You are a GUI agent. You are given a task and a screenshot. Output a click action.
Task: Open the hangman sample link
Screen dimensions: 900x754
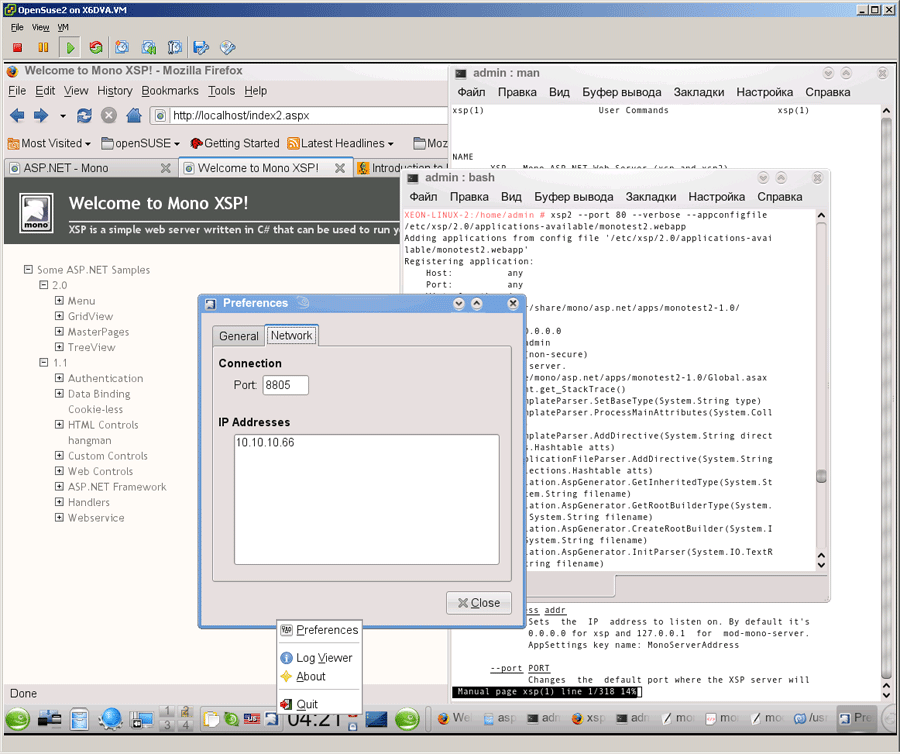coord(90,440)
